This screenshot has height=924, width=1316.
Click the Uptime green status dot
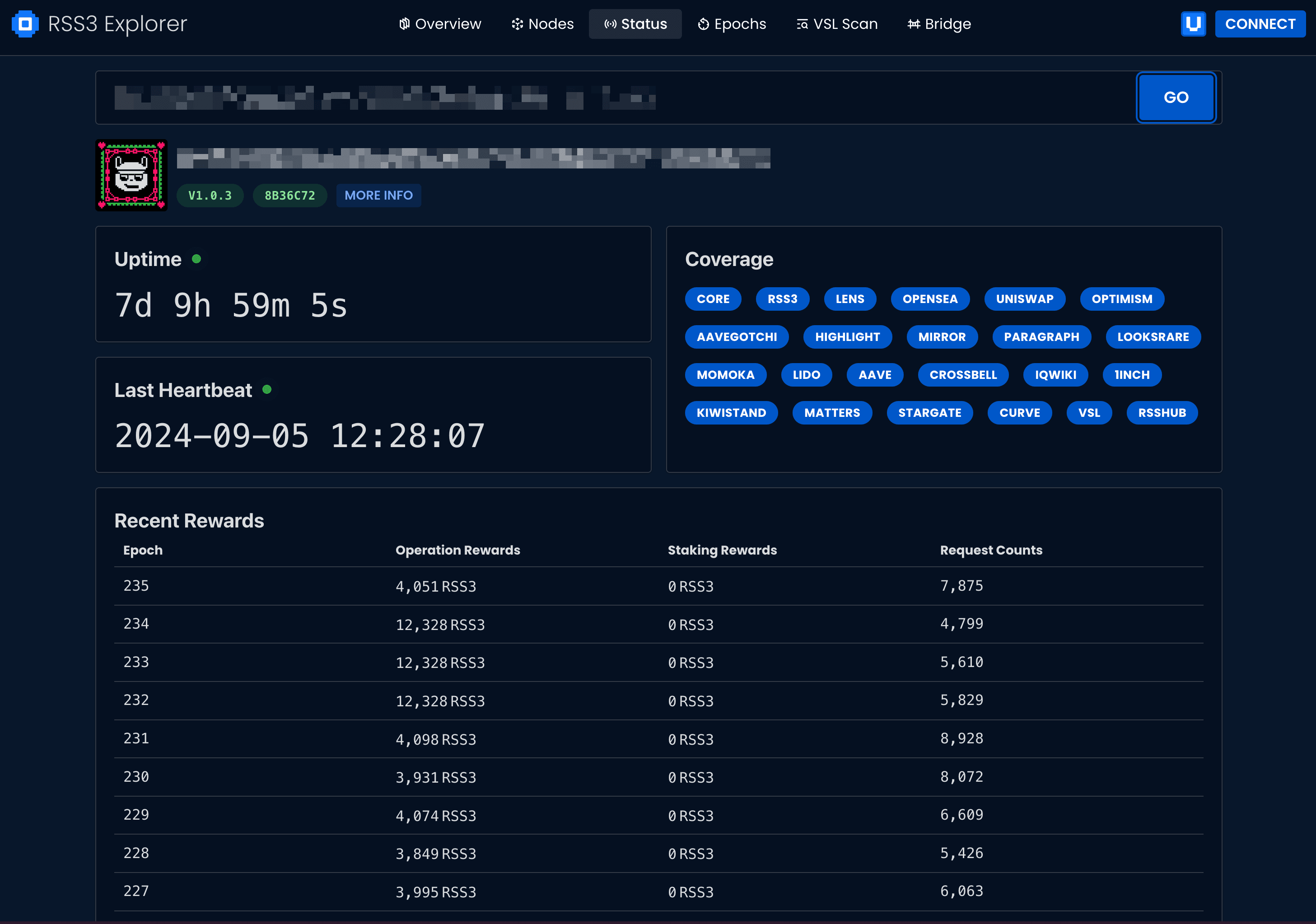pos(196,259)
